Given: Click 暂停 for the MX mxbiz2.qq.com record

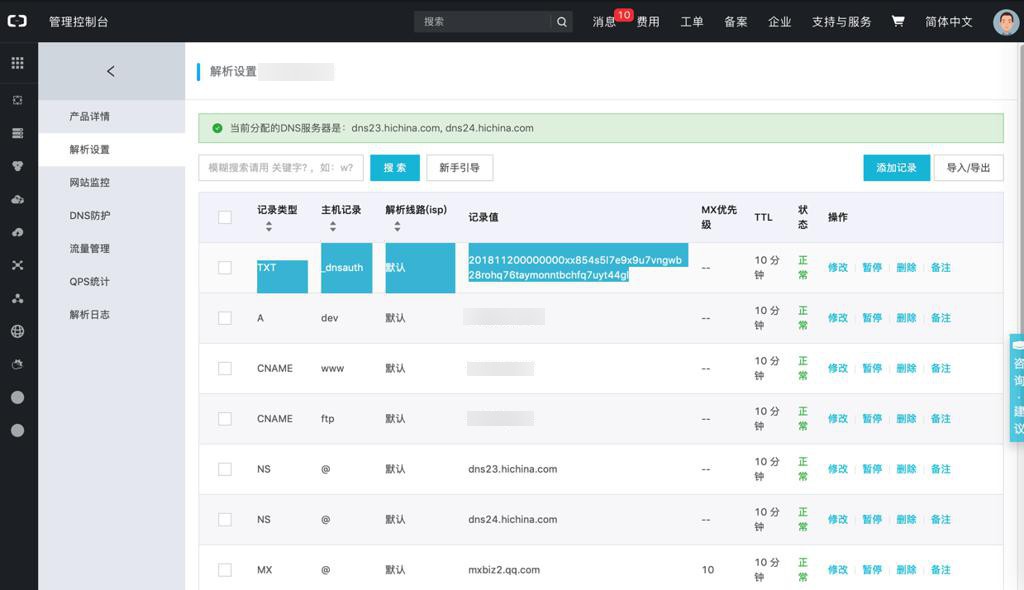Looking at the screenshot, I should 872,570.
